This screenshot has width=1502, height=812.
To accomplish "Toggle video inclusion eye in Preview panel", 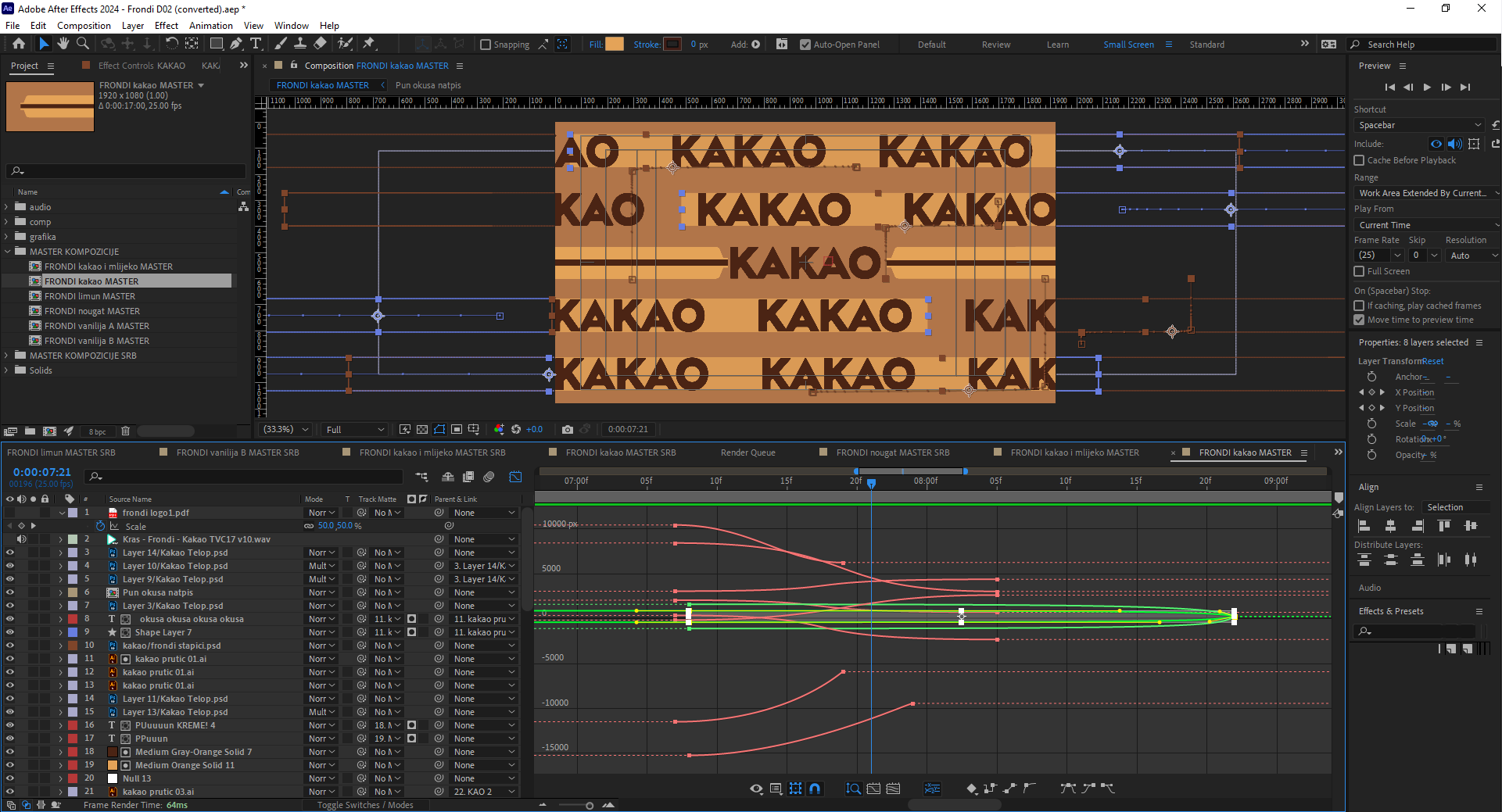I will coord(1436,144).
